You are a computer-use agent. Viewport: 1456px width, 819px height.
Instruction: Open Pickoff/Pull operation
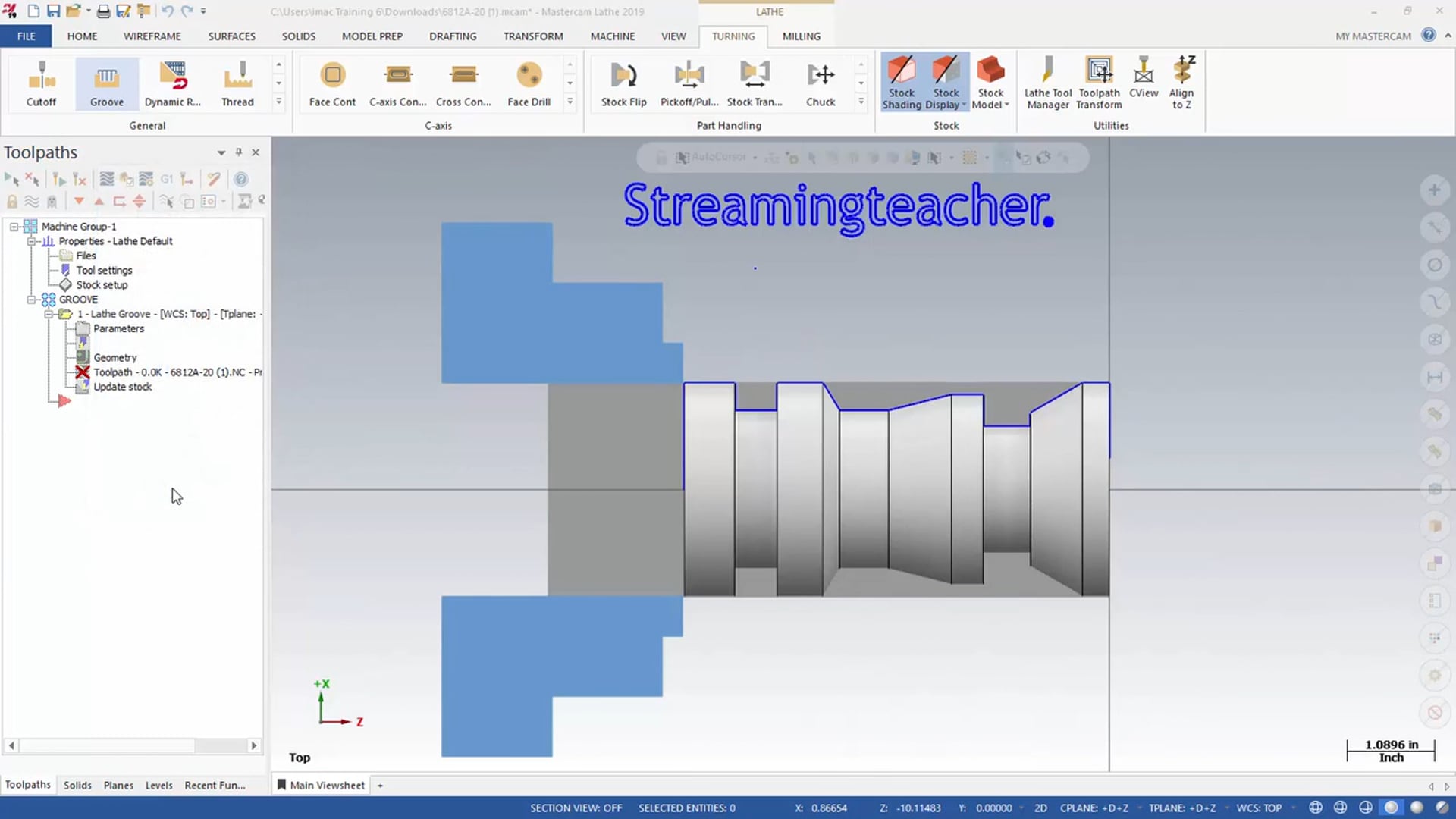point(689,83)
